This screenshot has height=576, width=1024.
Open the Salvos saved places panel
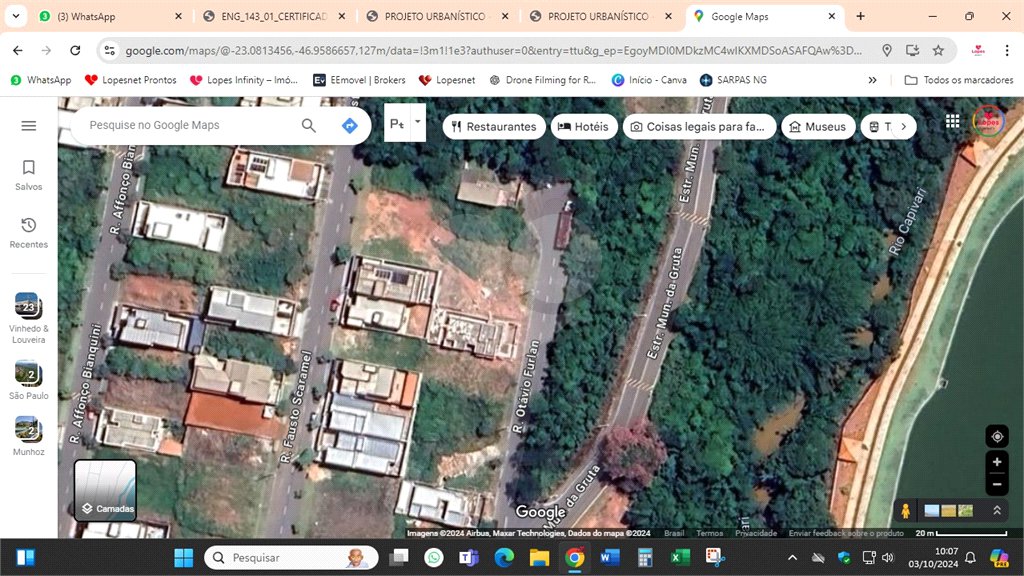pyautogui.click(x=29, y=175)
